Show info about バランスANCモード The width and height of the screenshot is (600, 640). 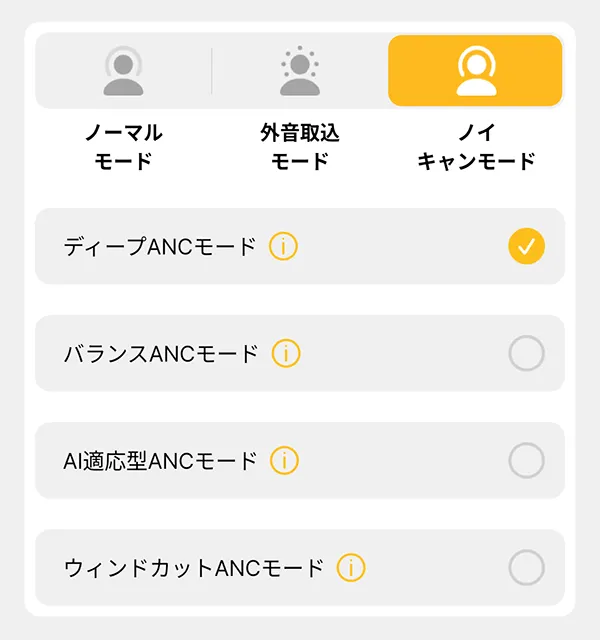pyautogui.click(x=286, y=353)
